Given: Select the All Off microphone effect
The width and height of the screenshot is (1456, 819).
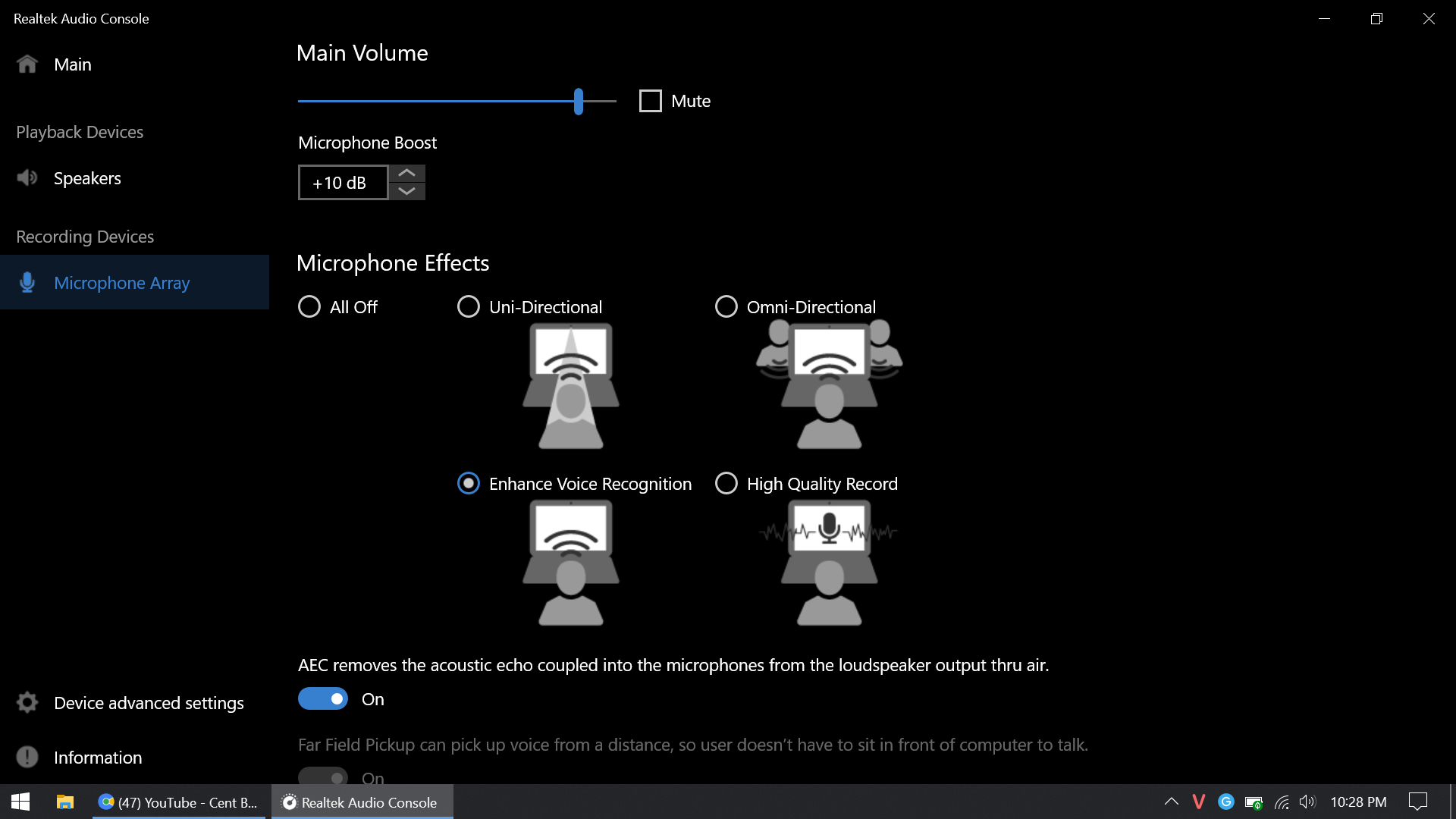Looking at the screenshot, I should pyautogui.click(x=309, y=306).
